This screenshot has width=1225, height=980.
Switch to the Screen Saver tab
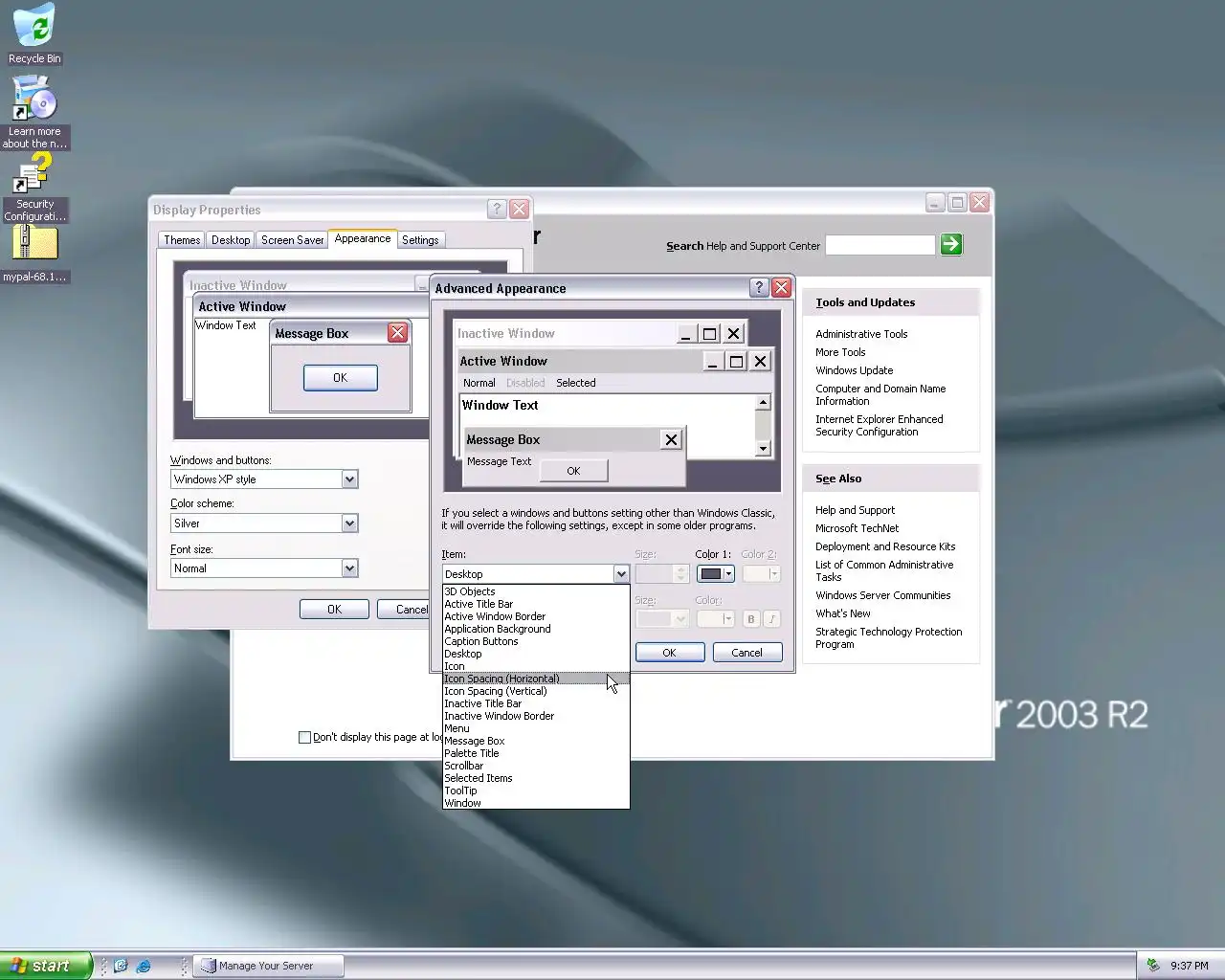293,240
